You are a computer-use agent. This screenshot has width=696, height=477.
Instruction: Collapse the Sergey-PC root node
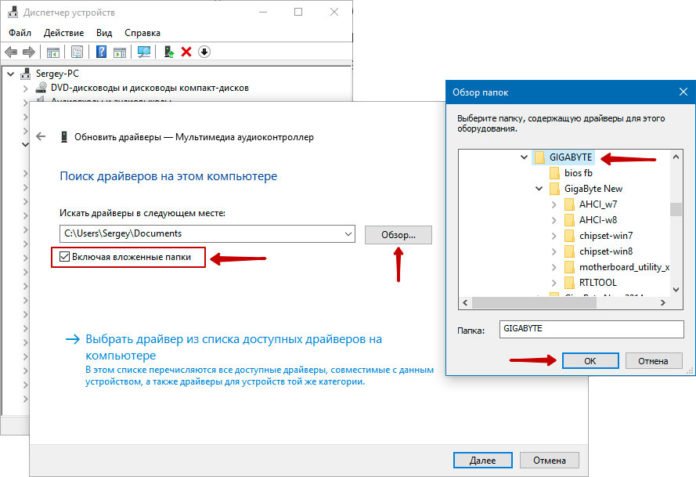[x=11, y=74]
